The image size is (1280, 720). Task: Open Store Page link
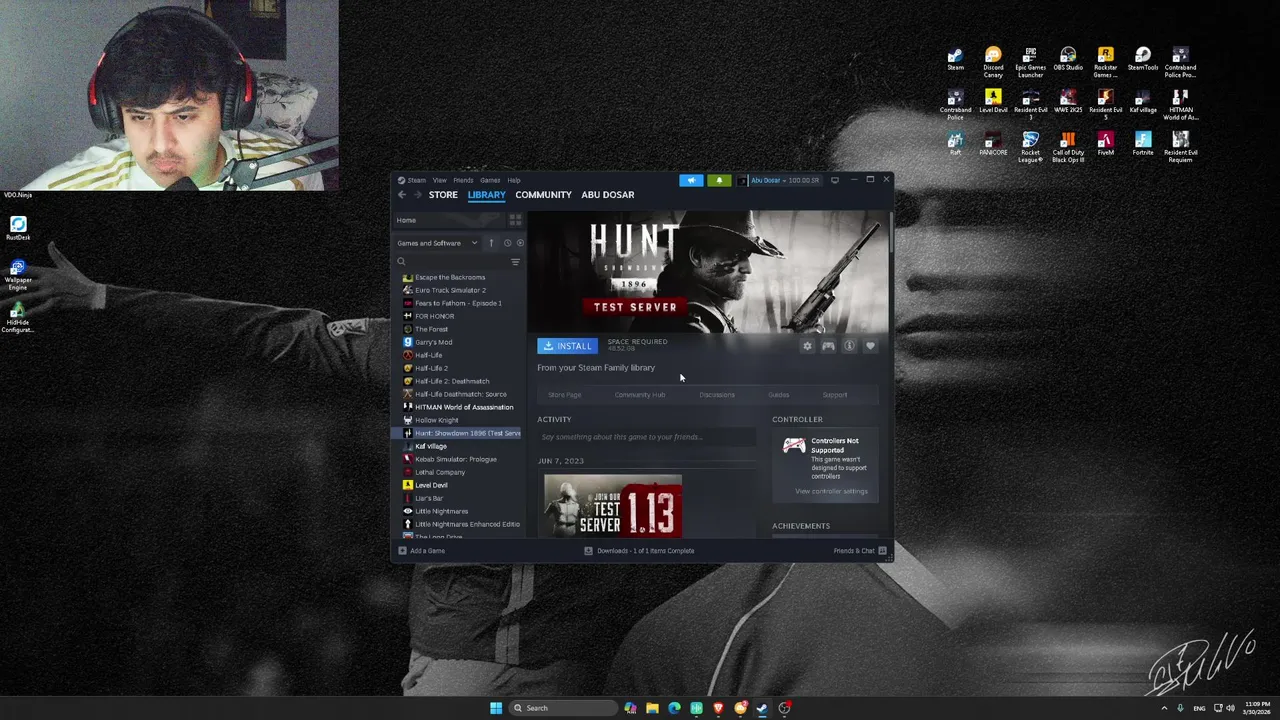point(564,395)
